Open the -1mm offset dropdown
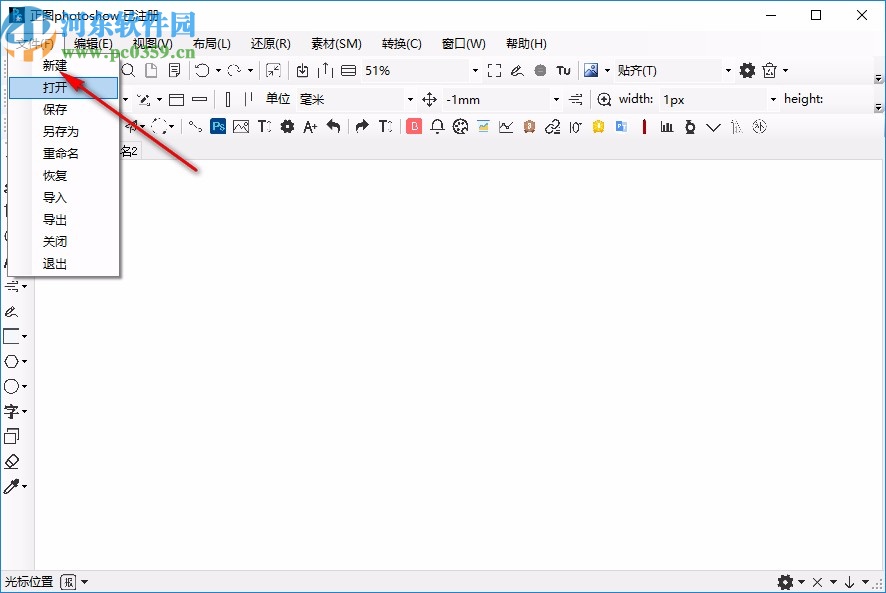This screenshot has height=593, width=886. (557, 99)
